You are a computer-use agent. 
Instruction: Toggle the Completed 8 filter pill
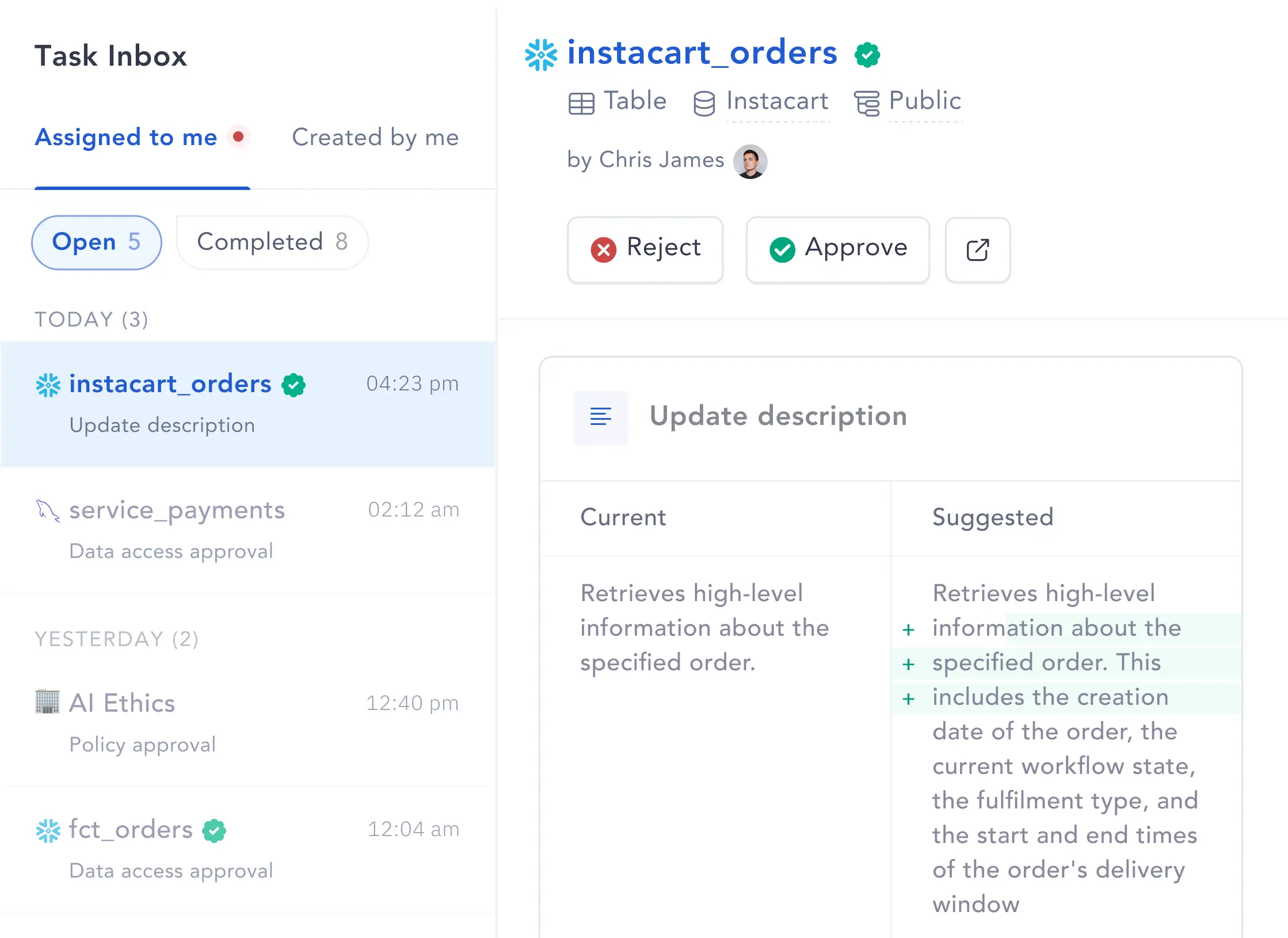click(272, 242)
